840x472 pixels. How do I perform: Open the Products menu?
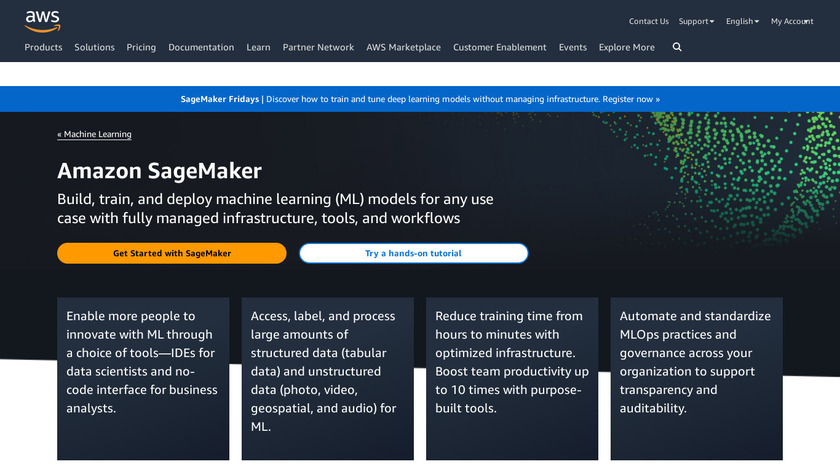tap(43, 47)
